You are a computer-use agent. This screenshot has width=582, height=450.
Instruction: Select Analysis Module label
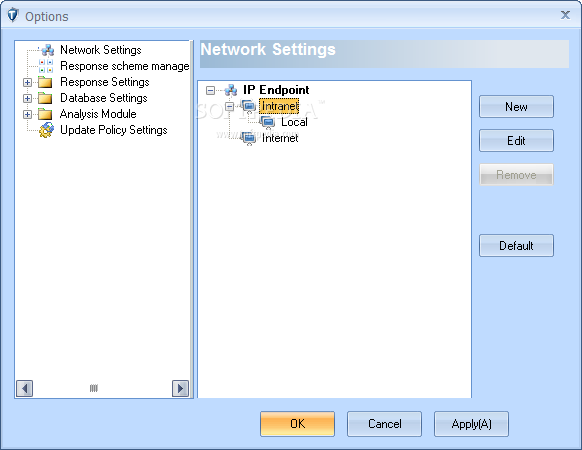(x=98, y=114)
